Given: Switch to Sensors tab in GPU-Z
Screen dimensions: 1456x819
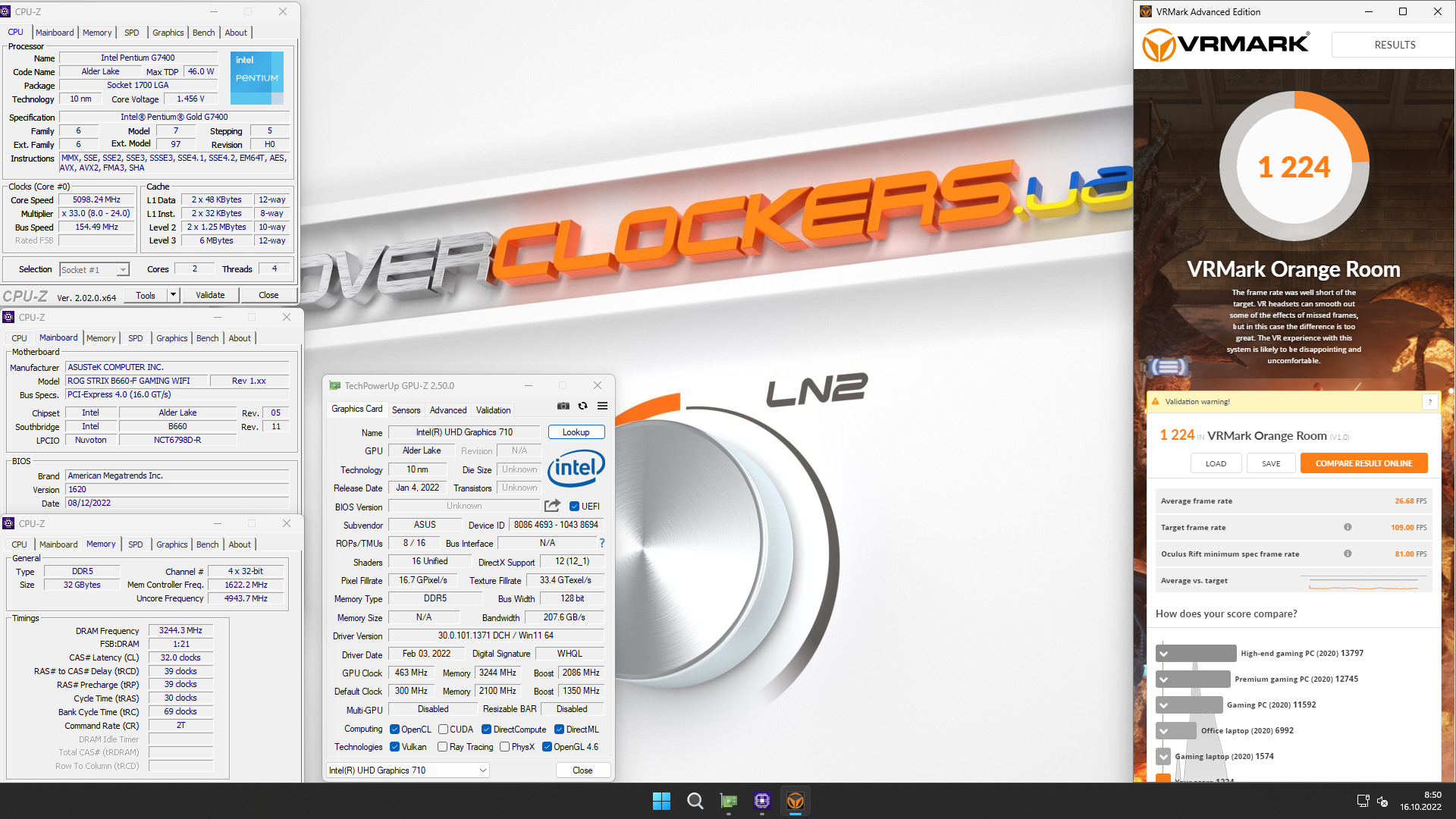Looking at the screenshot, I should coord(406,410).
